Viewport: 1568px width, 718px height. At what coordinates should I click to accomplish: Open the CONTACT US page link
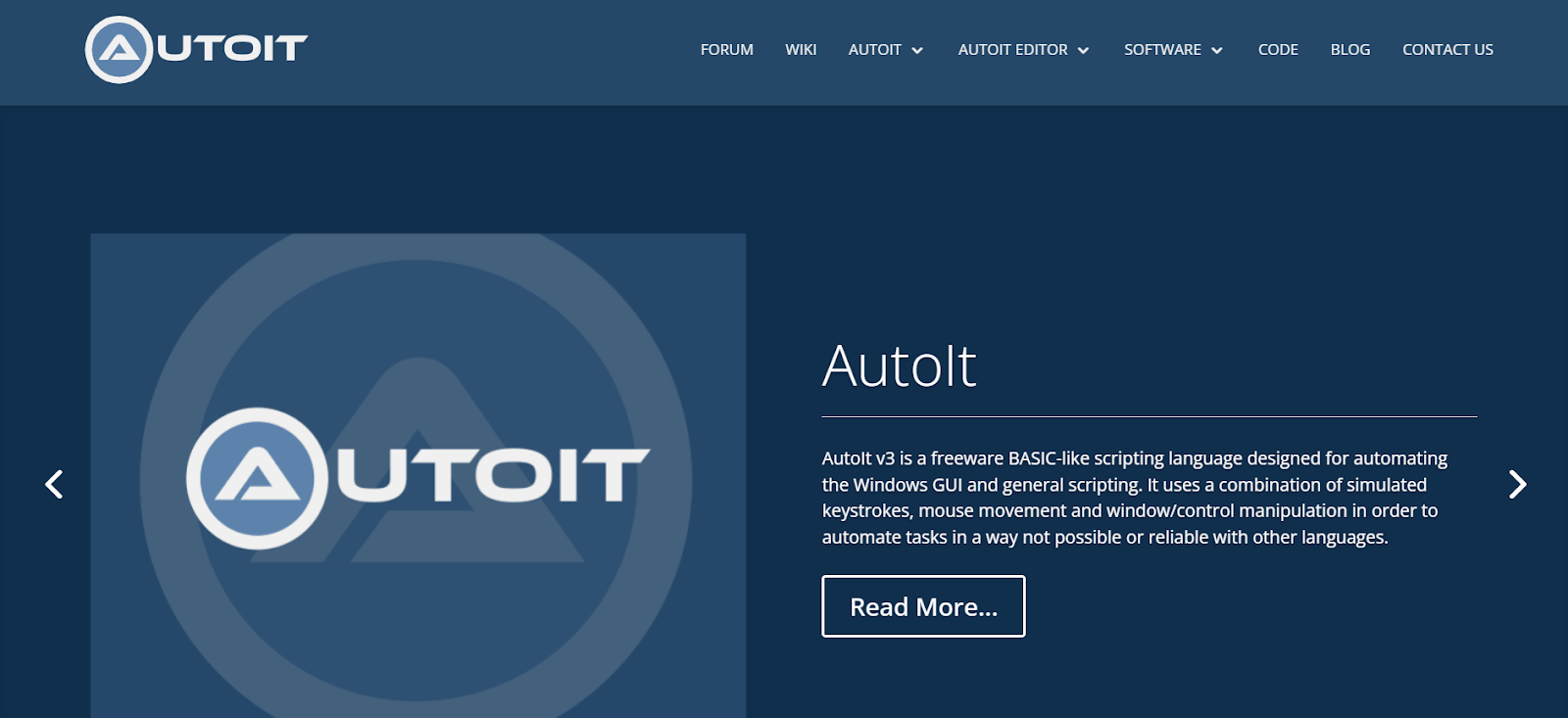(x=1447, y=49)
